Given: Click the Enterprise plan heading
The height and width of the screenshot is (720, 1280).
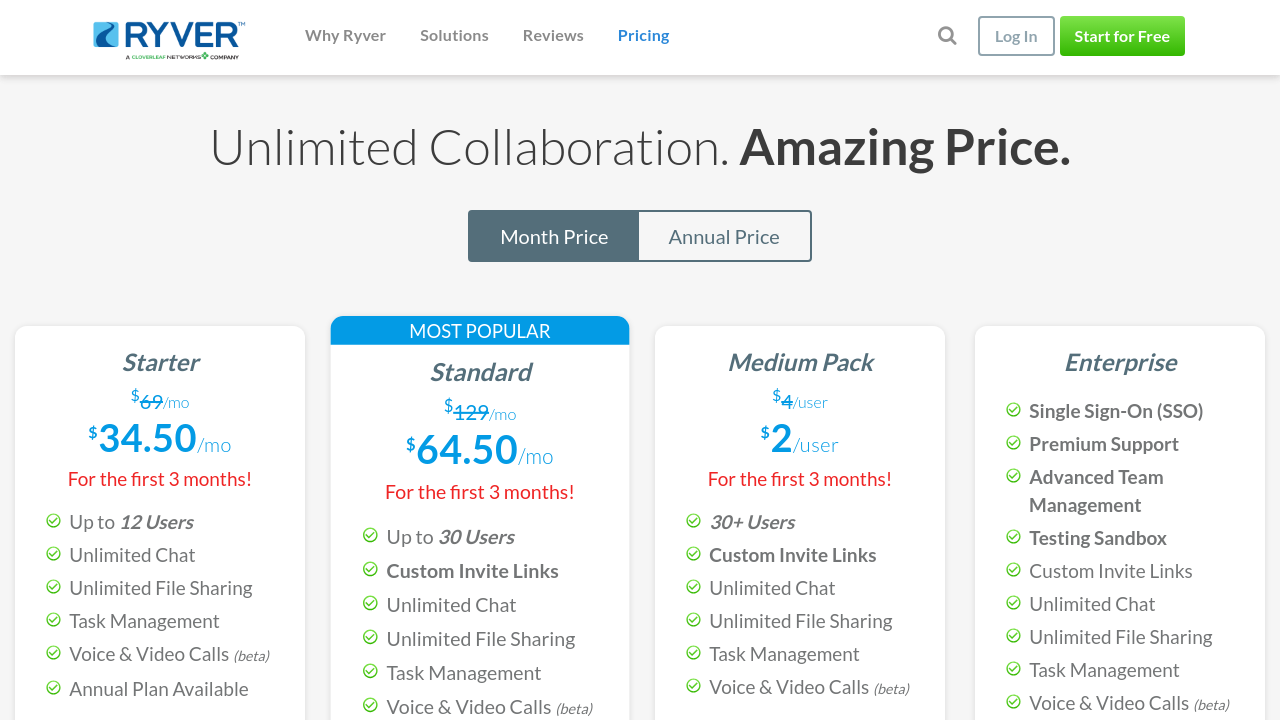Looking at the screenshot, I should pos(1120,362).
